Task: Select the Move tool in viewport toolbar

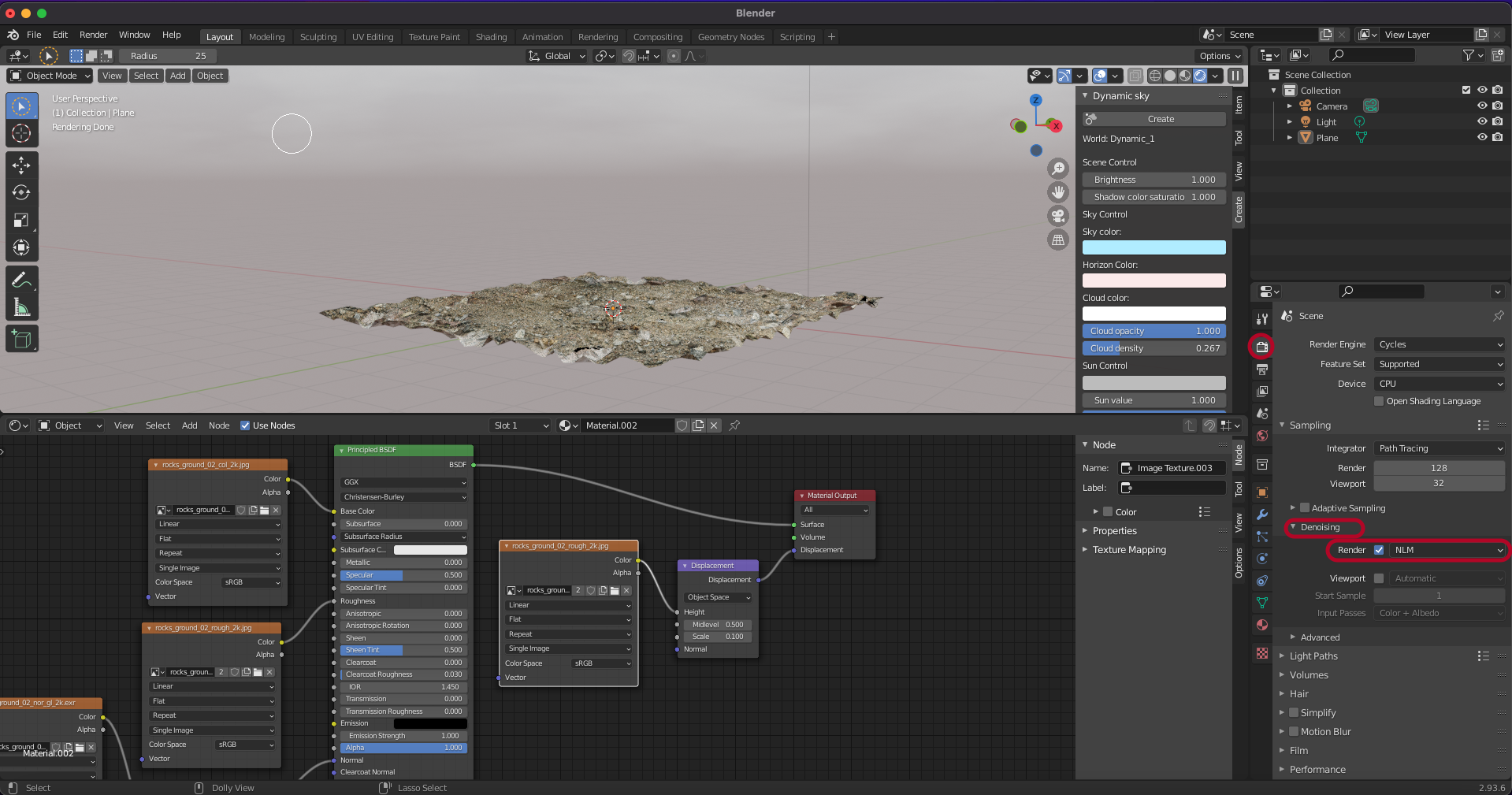Action: point(21,165)
